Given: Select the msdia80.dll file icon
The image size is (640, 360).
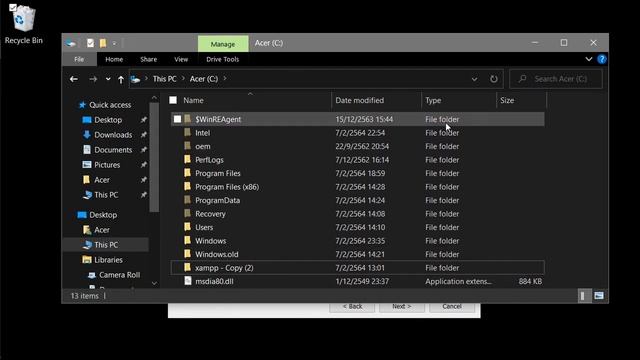Looking at the screenshot, I should (x=188, y=280).
